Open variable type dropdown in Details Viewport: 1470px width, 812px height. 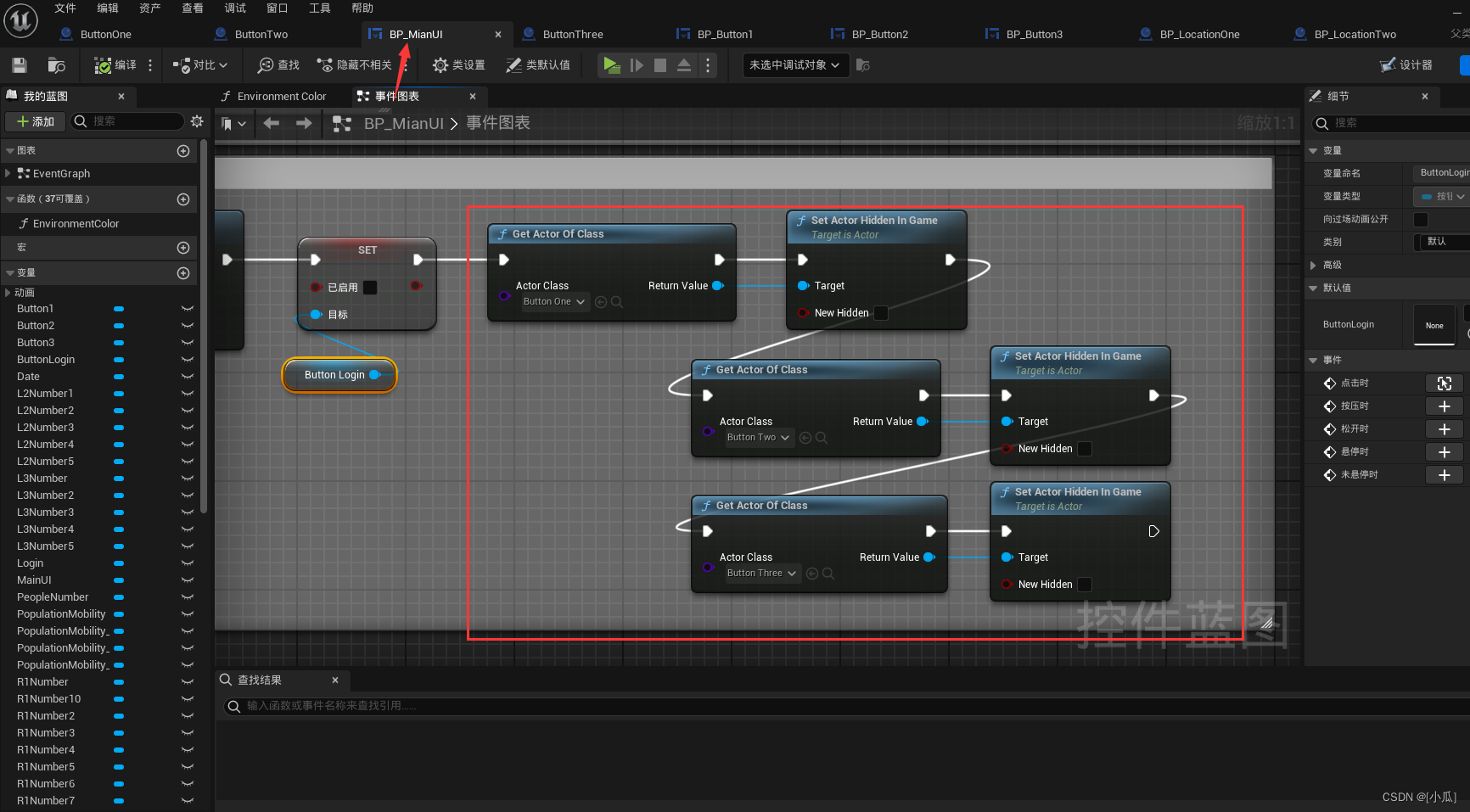(x=1443, y=197)
